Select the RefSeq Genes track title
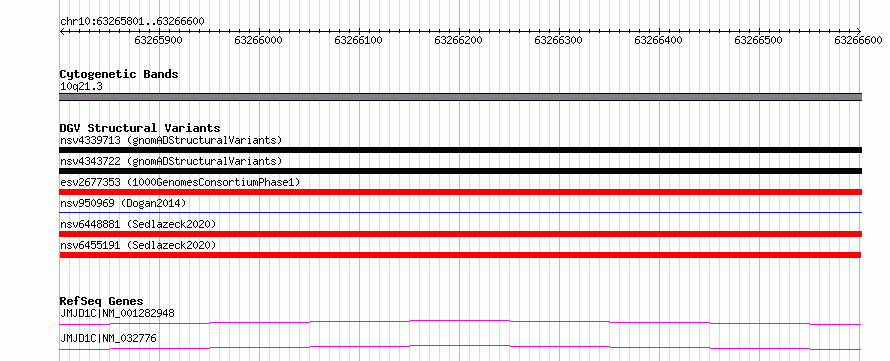Viewport: 890px width, 361px height. [102, 301]
